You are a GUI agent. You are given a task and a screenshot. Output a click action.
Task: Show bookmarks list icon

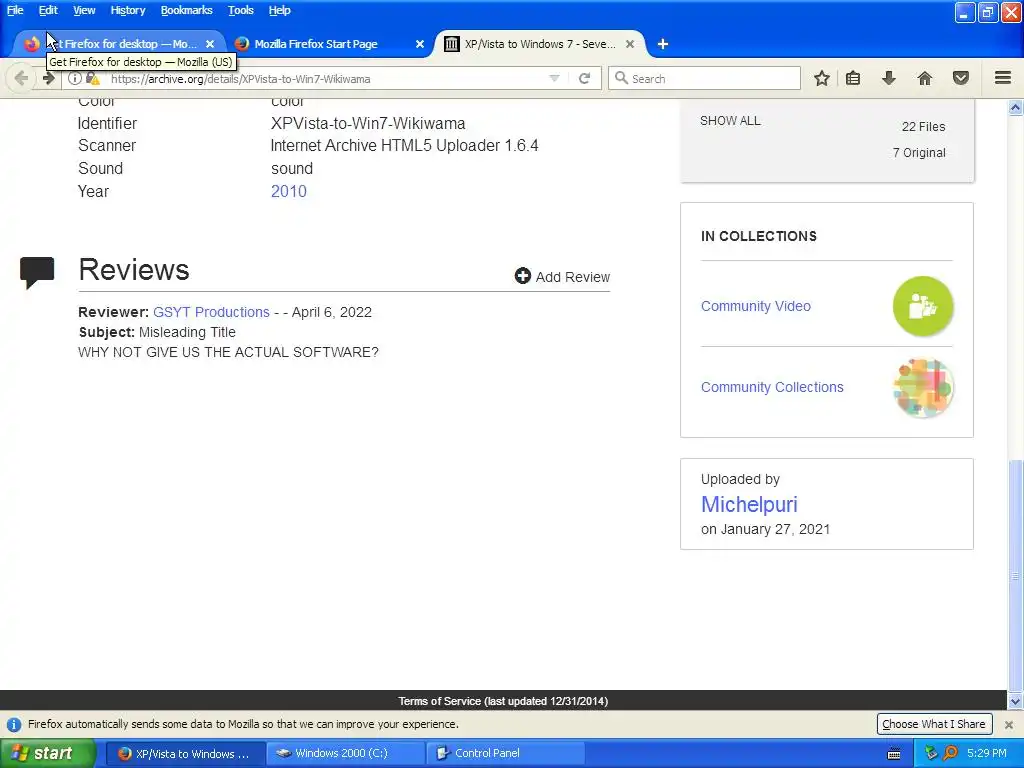point(853,78)
